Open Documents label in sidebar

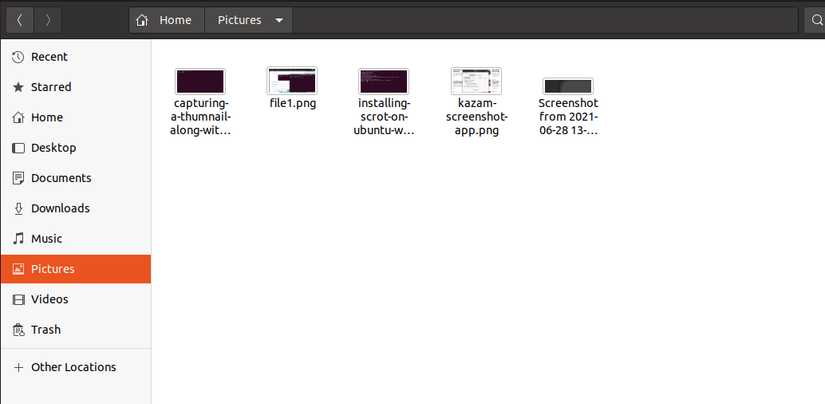pos(61,178)
